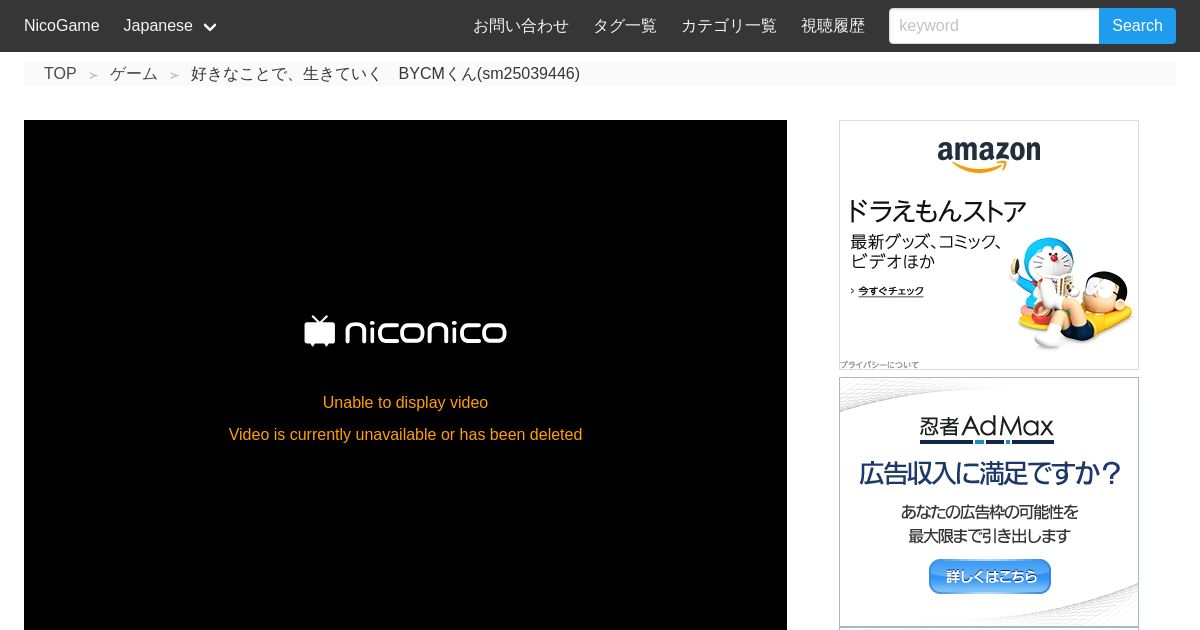Open the 視聴履歴 viewing history
The height and width of the screenshot is (630, 1200).
pos(833,26)
